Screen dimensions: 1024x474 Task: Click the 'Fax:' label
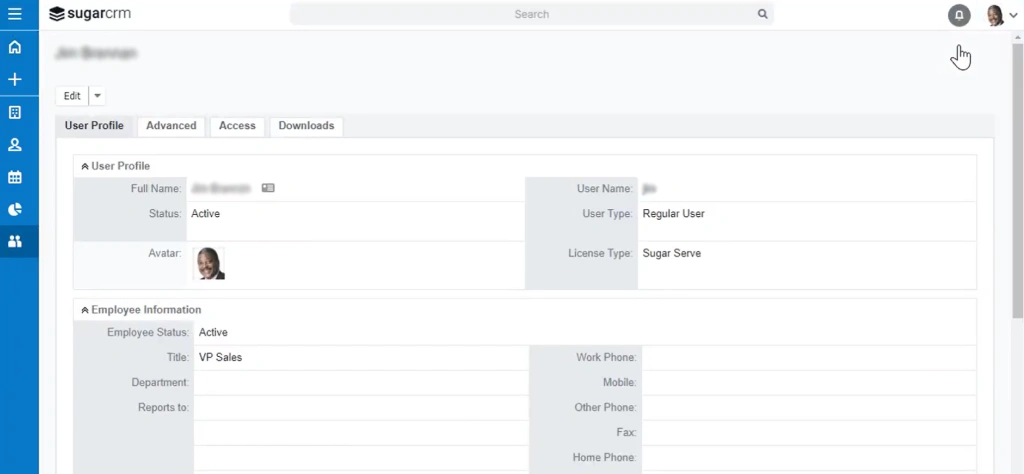(x=626, y=432)
